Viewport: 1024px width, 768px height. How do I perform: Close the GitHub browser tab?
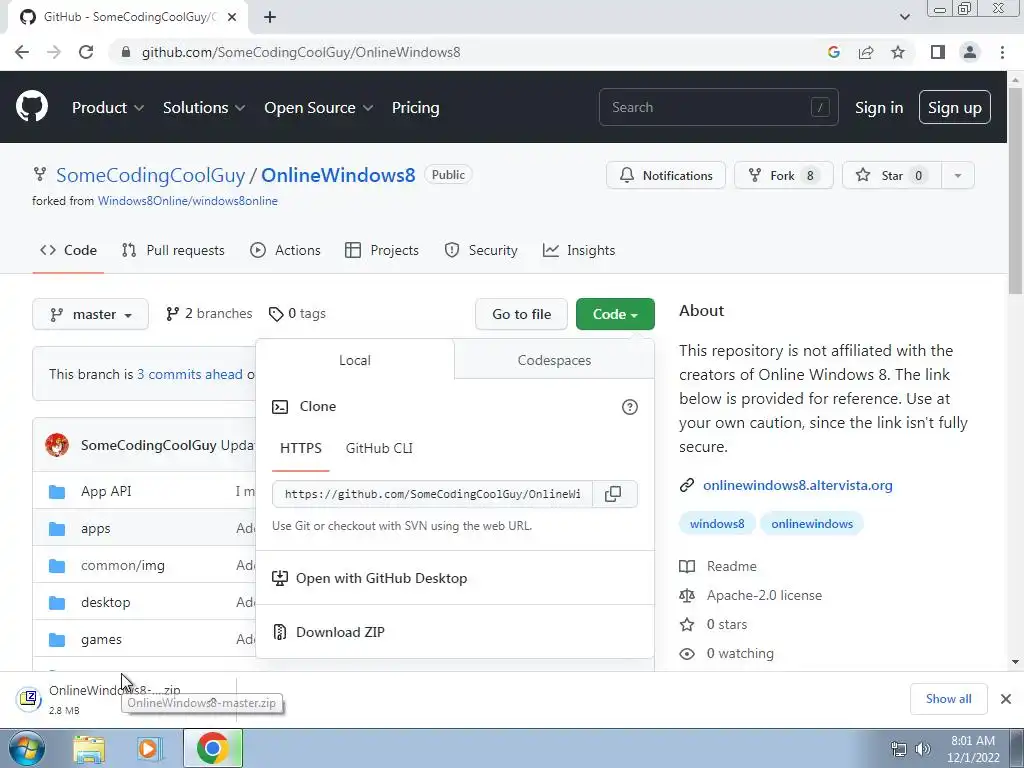[x=231, y=18]
